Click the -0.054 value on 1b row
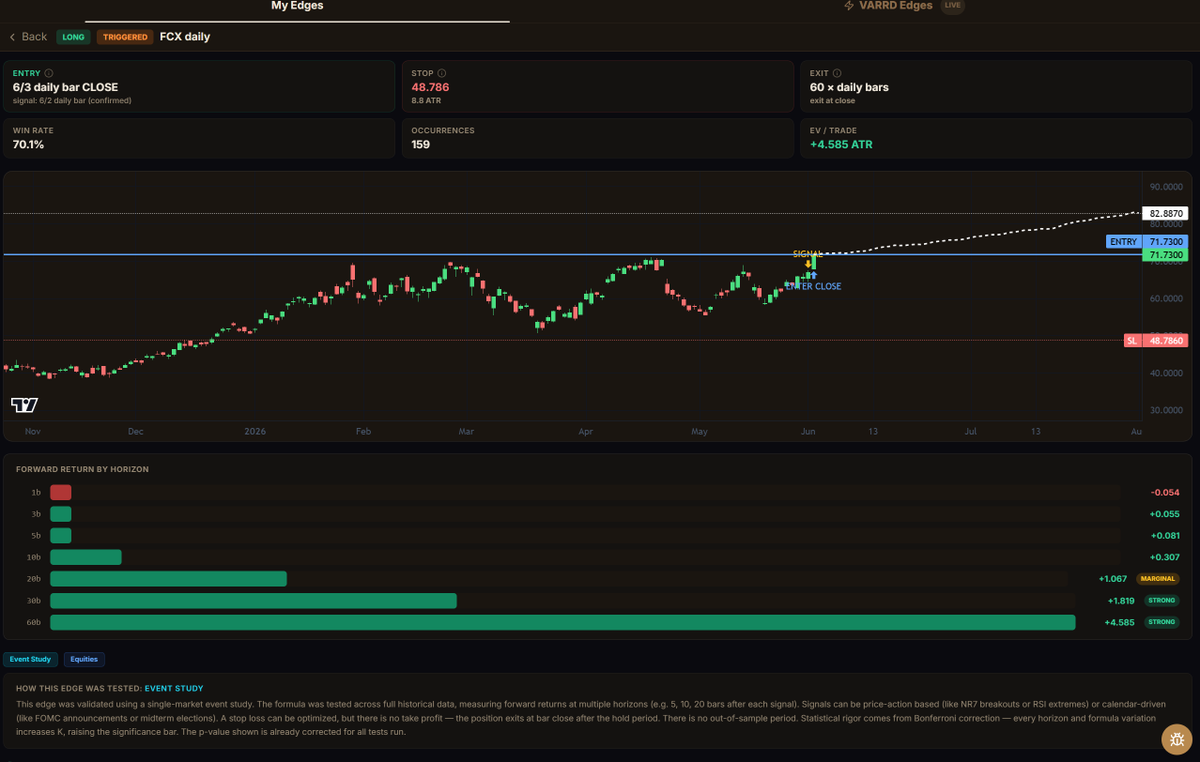 [x=1165, y=492]
